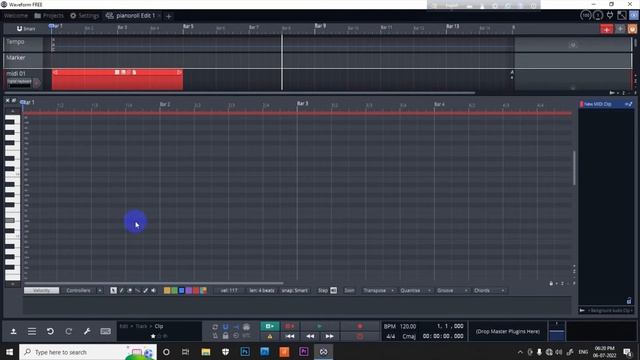Open the virtual keyboard icon

tap(105, 331)
